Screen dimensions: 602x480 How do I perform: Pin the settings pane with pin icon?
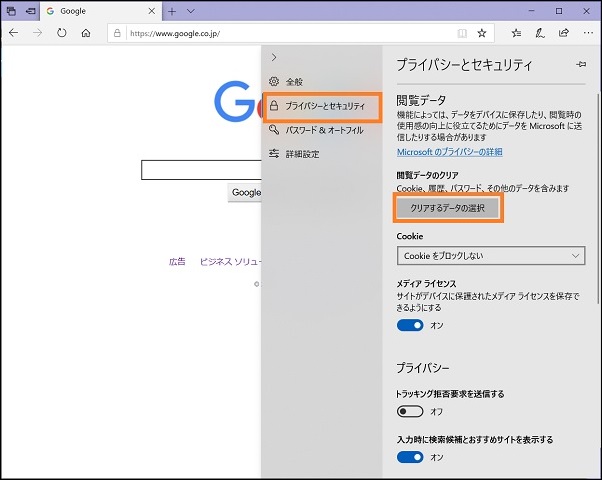pos(582,63)
